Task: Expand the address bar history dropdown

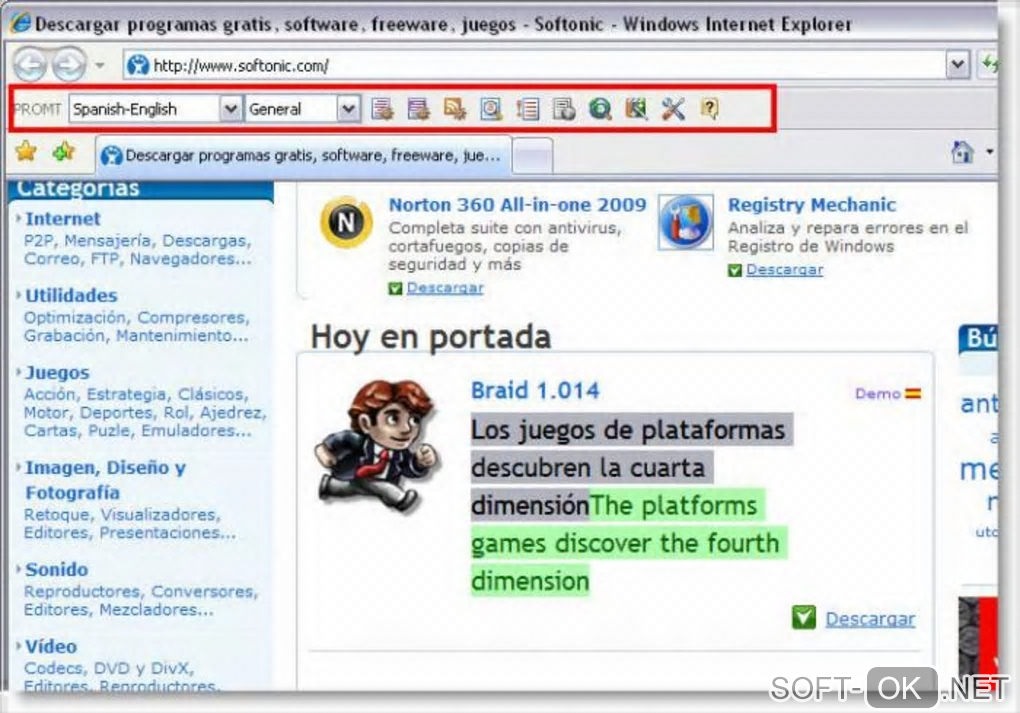Action: click(958, 64)
